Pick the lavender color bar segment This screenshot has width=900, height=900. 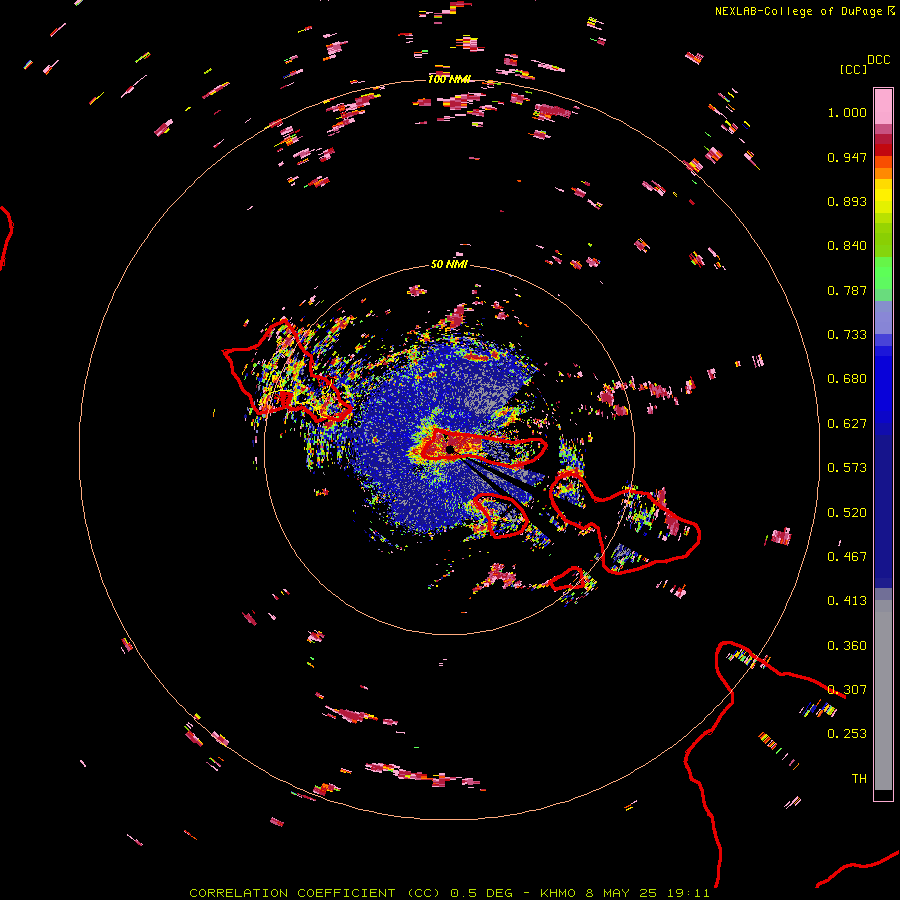(883, 318)
